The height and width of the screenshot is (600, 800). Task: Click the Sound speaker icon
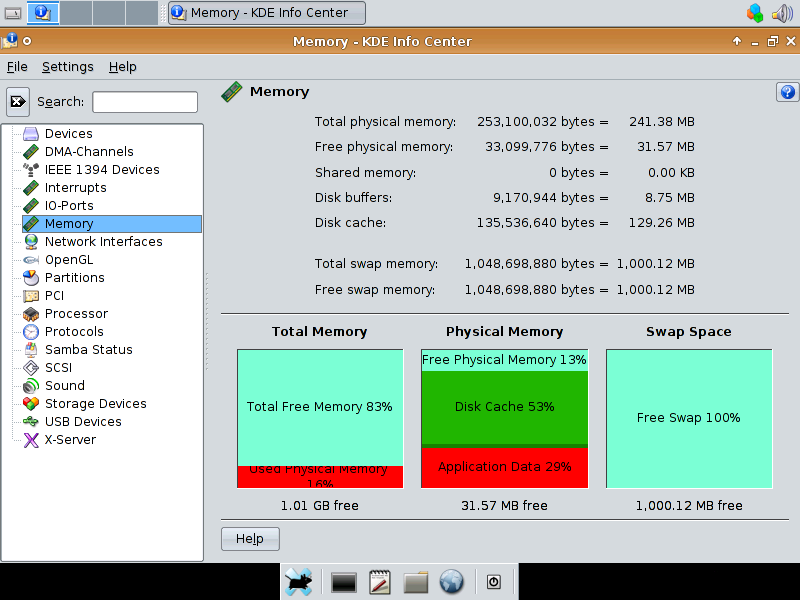[31, 386]
